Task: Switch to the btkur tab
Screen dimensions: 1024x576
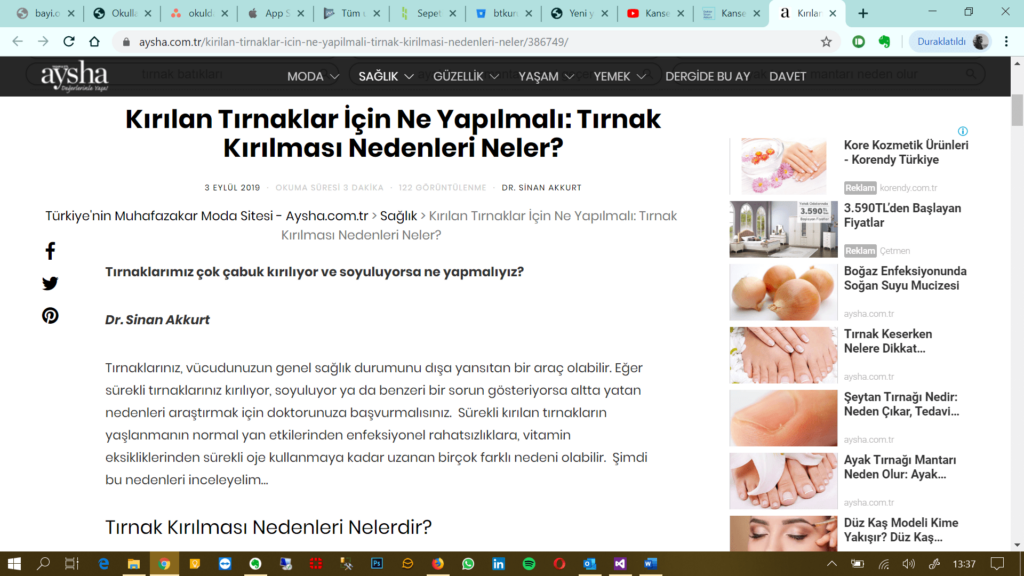Action: click(503, 13)
